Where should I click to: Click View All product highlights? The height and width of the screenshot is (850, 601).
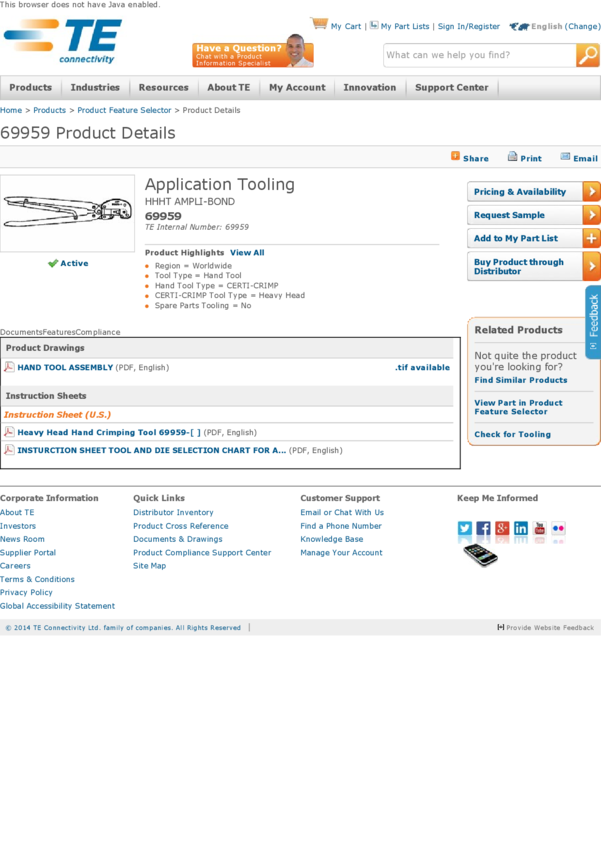click(x=247, y=253)
